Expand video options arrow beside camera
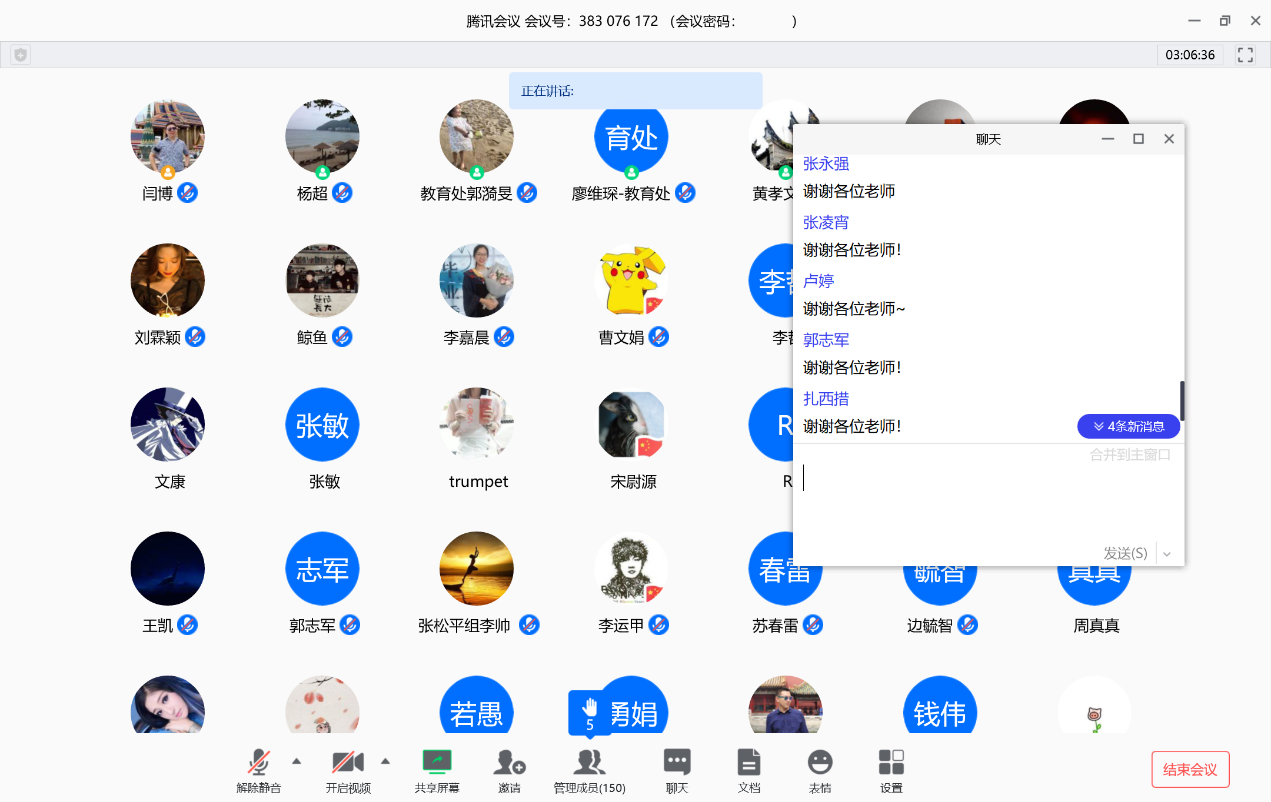Screen dimensions: 1271x802 tap(385, 759)
